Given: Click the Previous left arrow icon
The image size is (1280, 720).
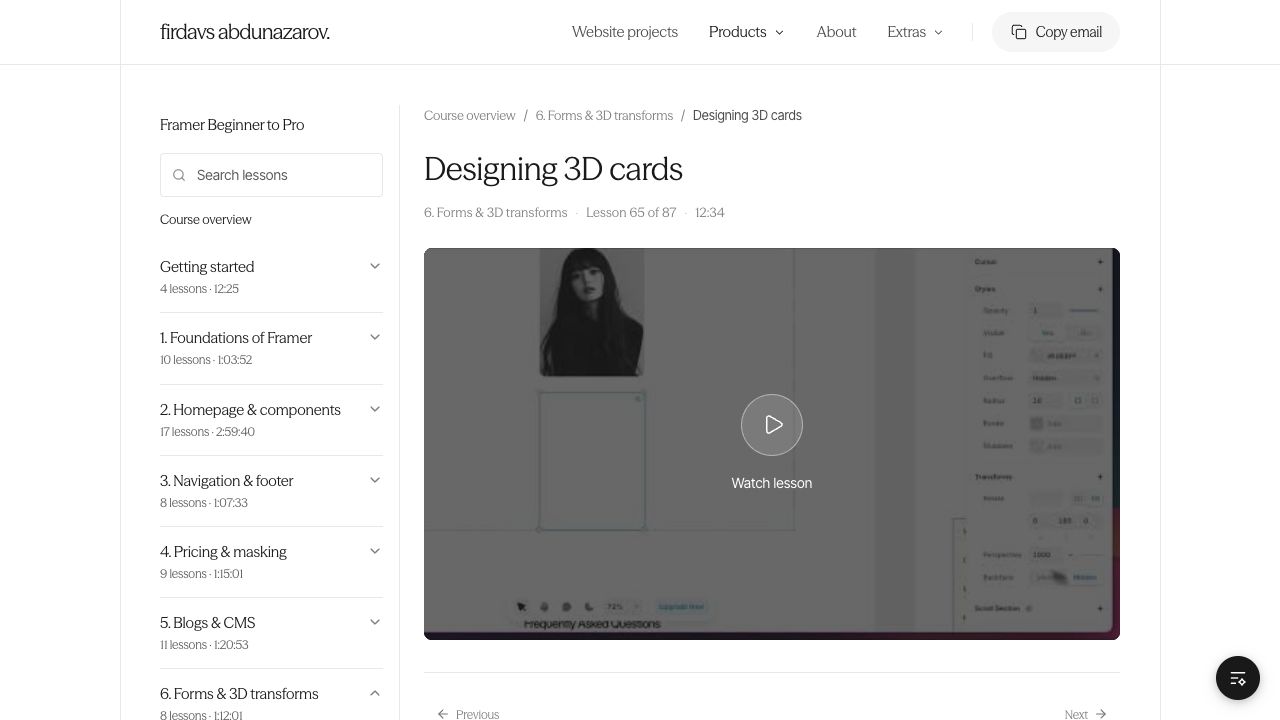Looking at the screenshot, I should 443,714.
